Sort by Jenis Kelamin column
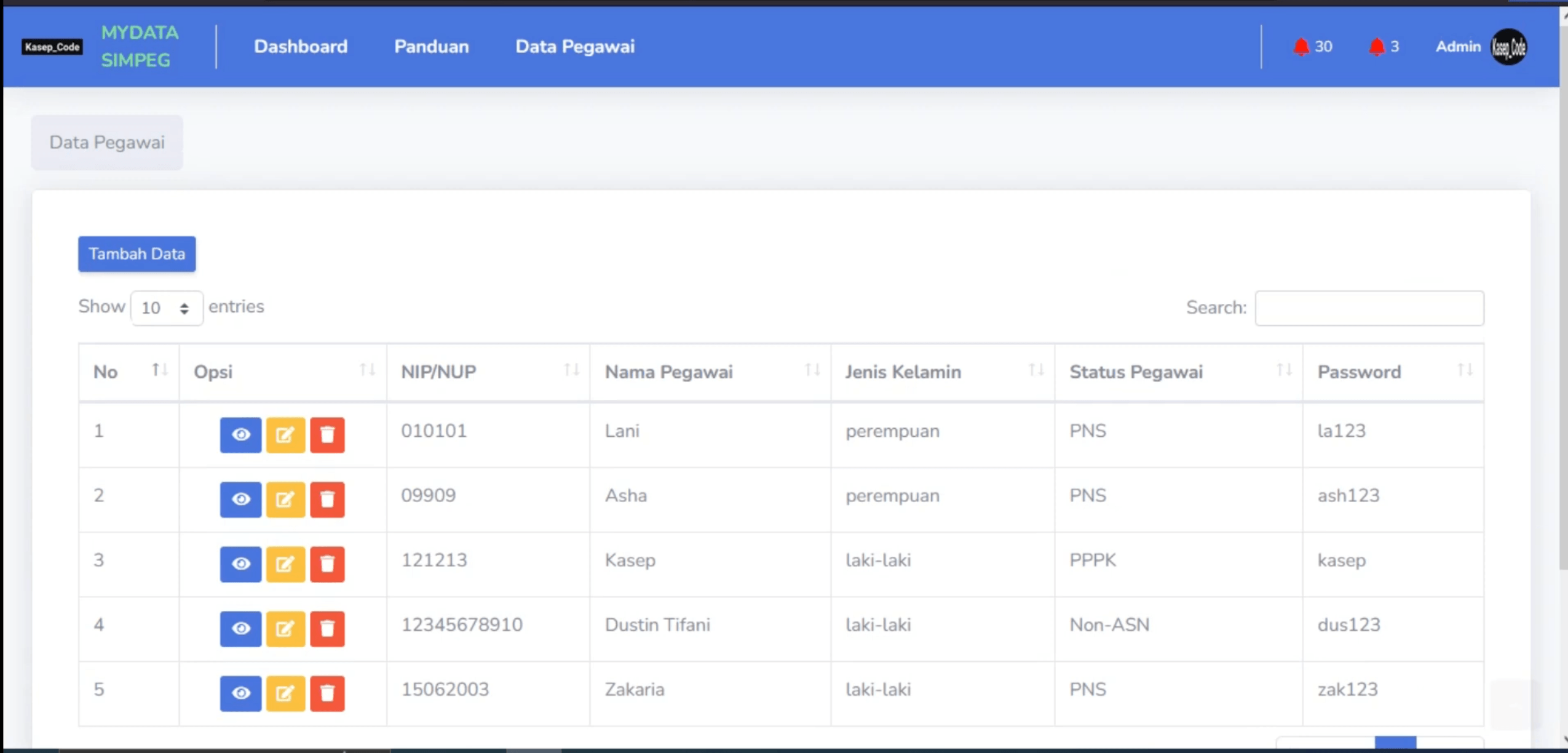This screenshot has height=753, width=1568. [x=943, y=372]
